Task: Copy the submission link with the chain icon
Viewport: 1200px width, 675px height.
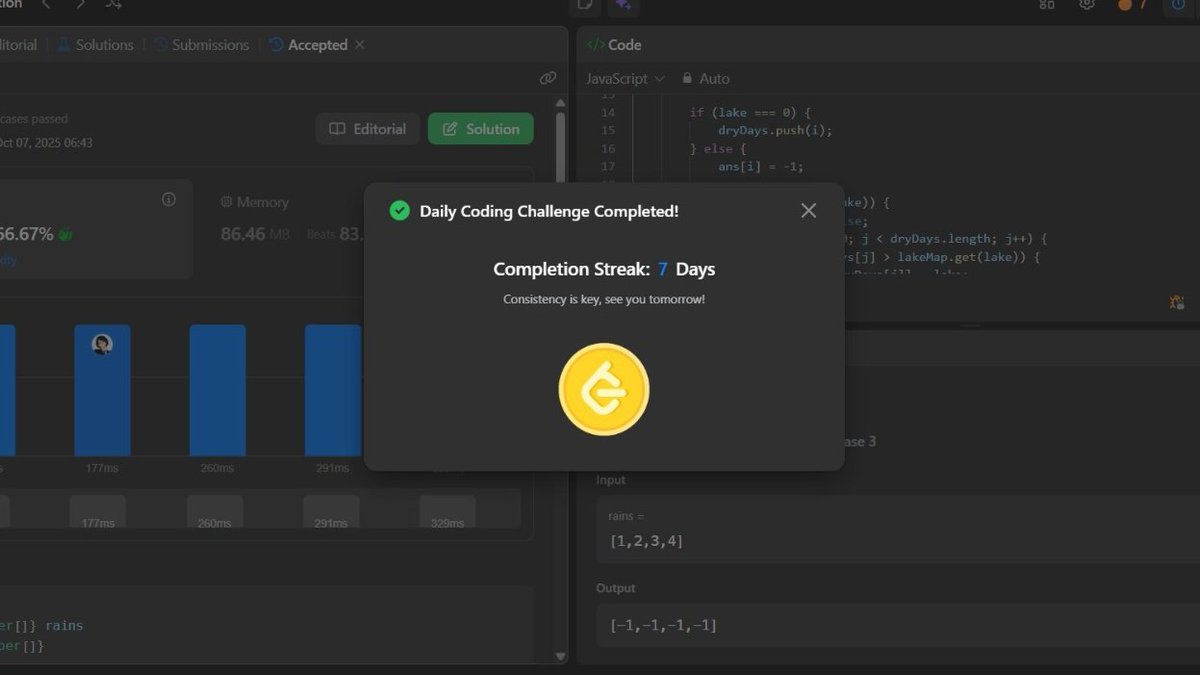Action: click(547, 78)
